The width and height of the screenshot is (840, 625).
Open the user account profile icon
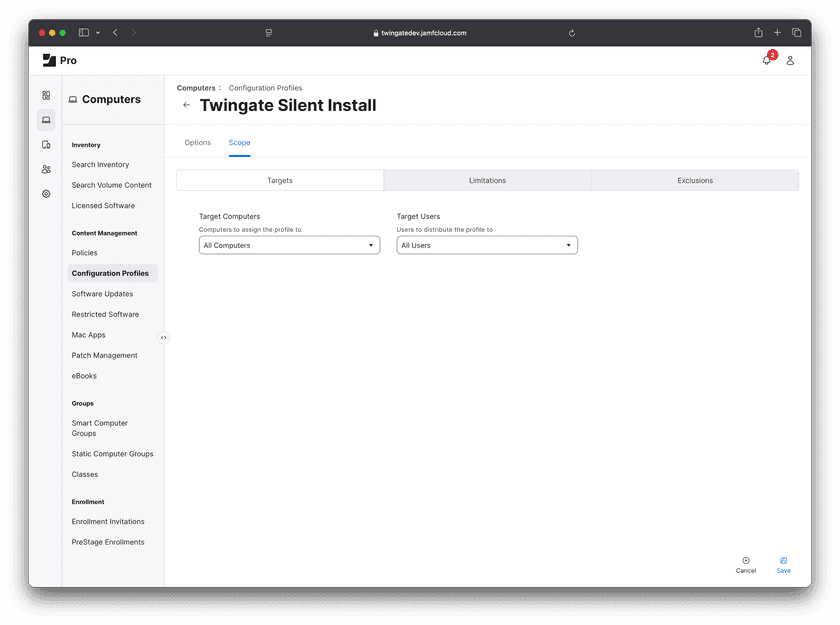tap(790, 61)
